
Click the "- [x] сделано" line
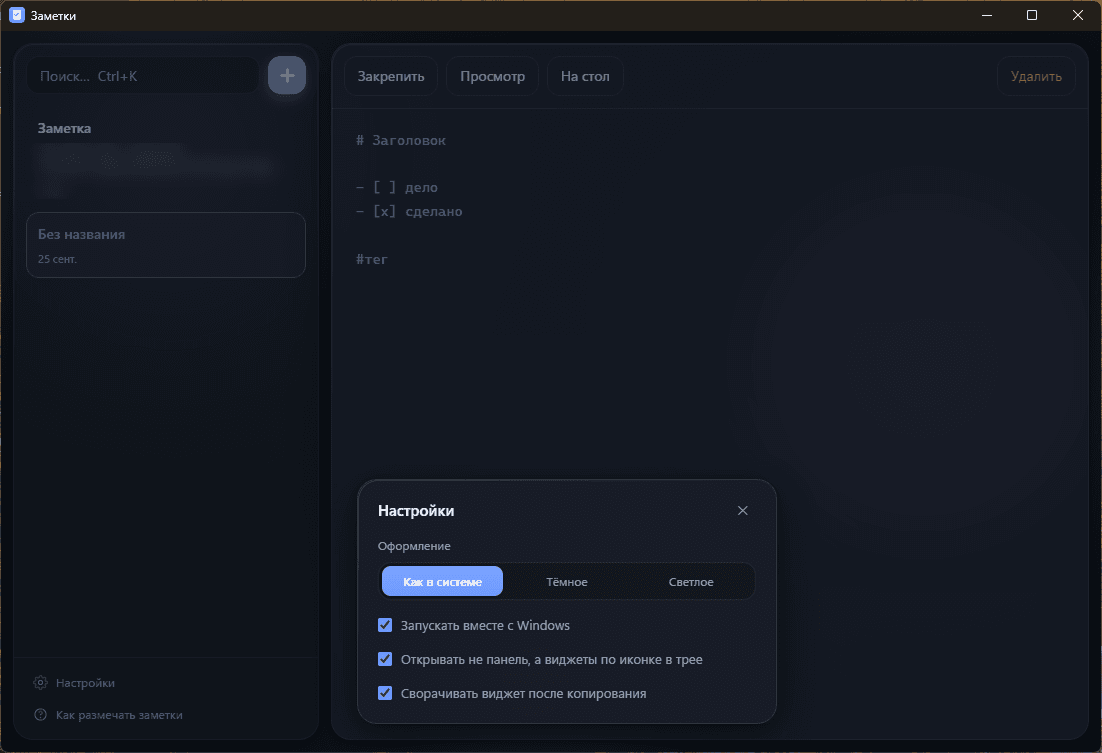(x=409, y=211)
